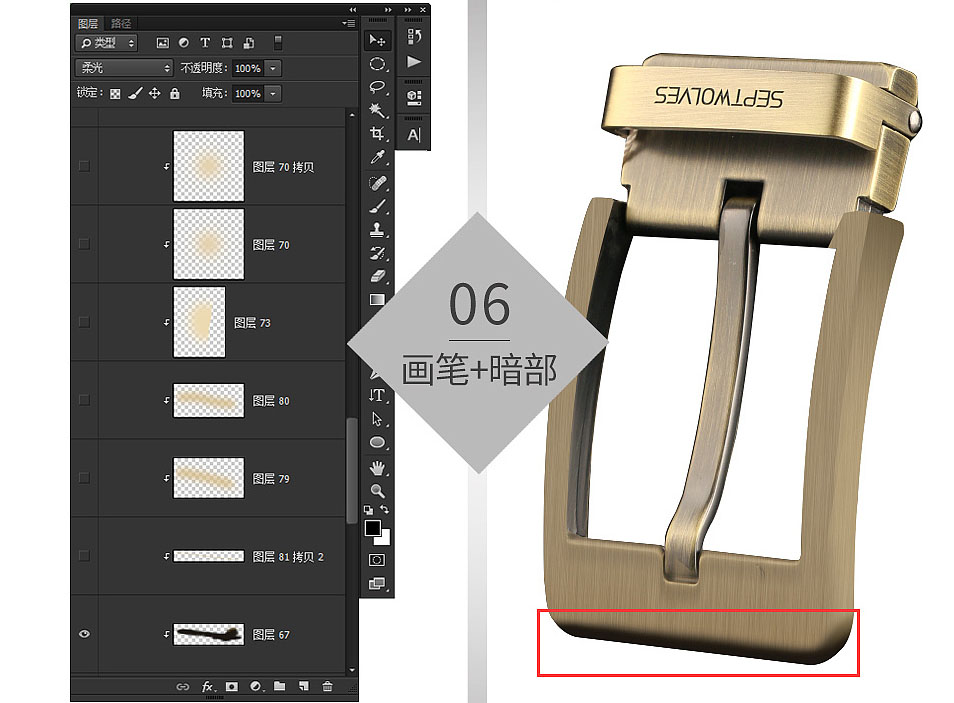Select the Elliptical Marquee tool
Viewport: 954px width, 703px height.
377,64
